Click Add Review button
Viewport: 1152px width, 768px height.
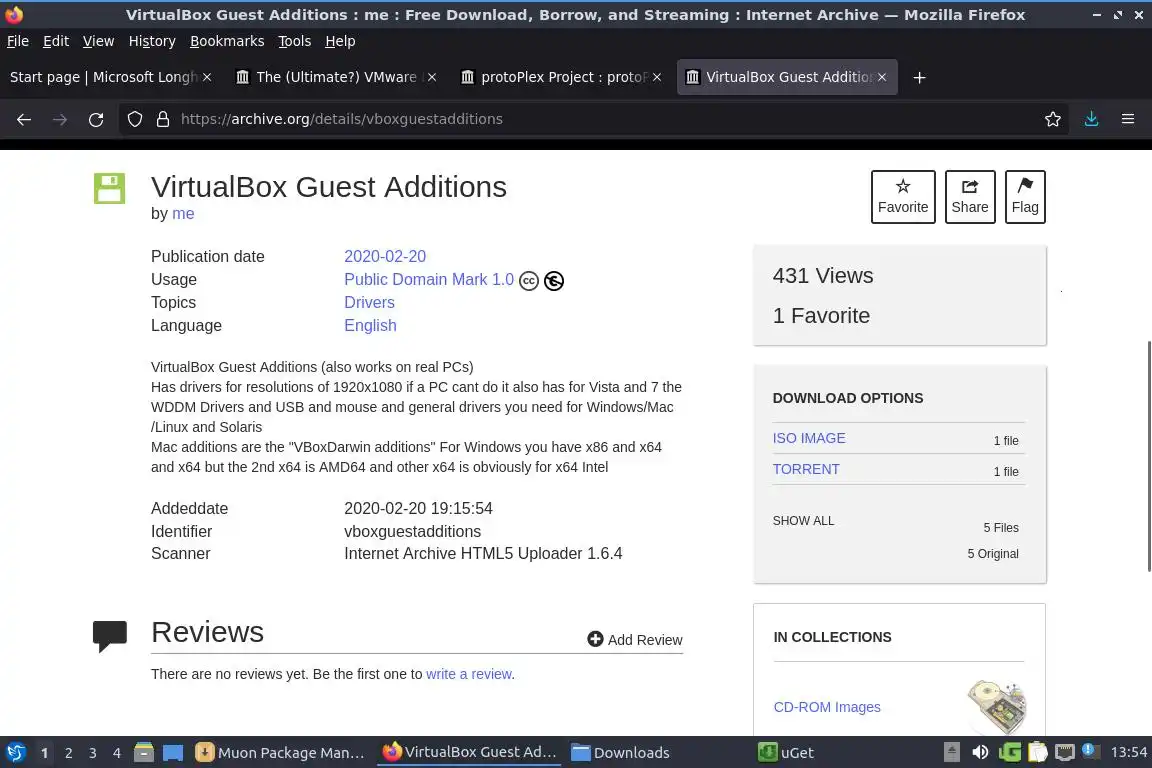[x=635, y=639]
